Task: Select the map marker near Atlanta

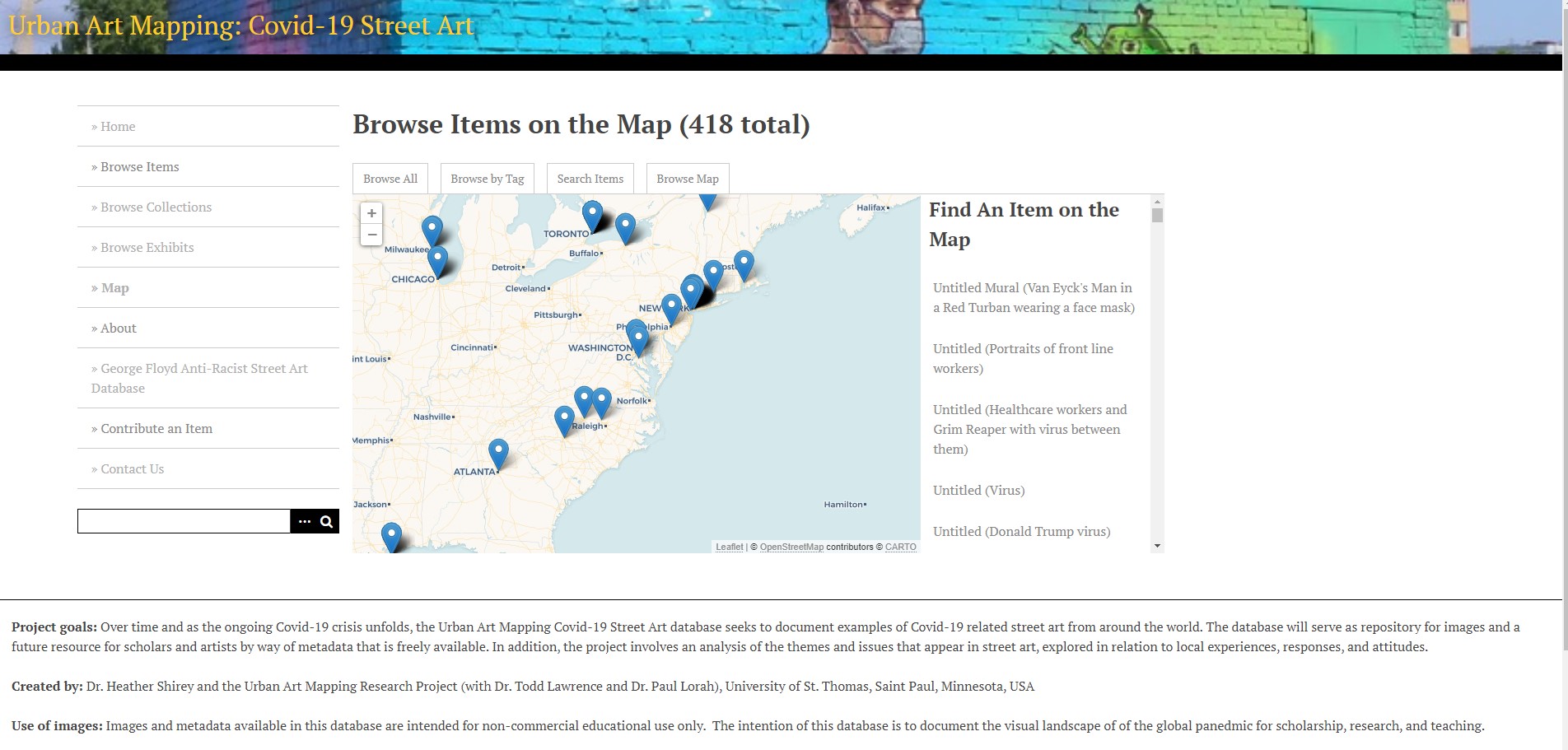Action: [498, 452]
